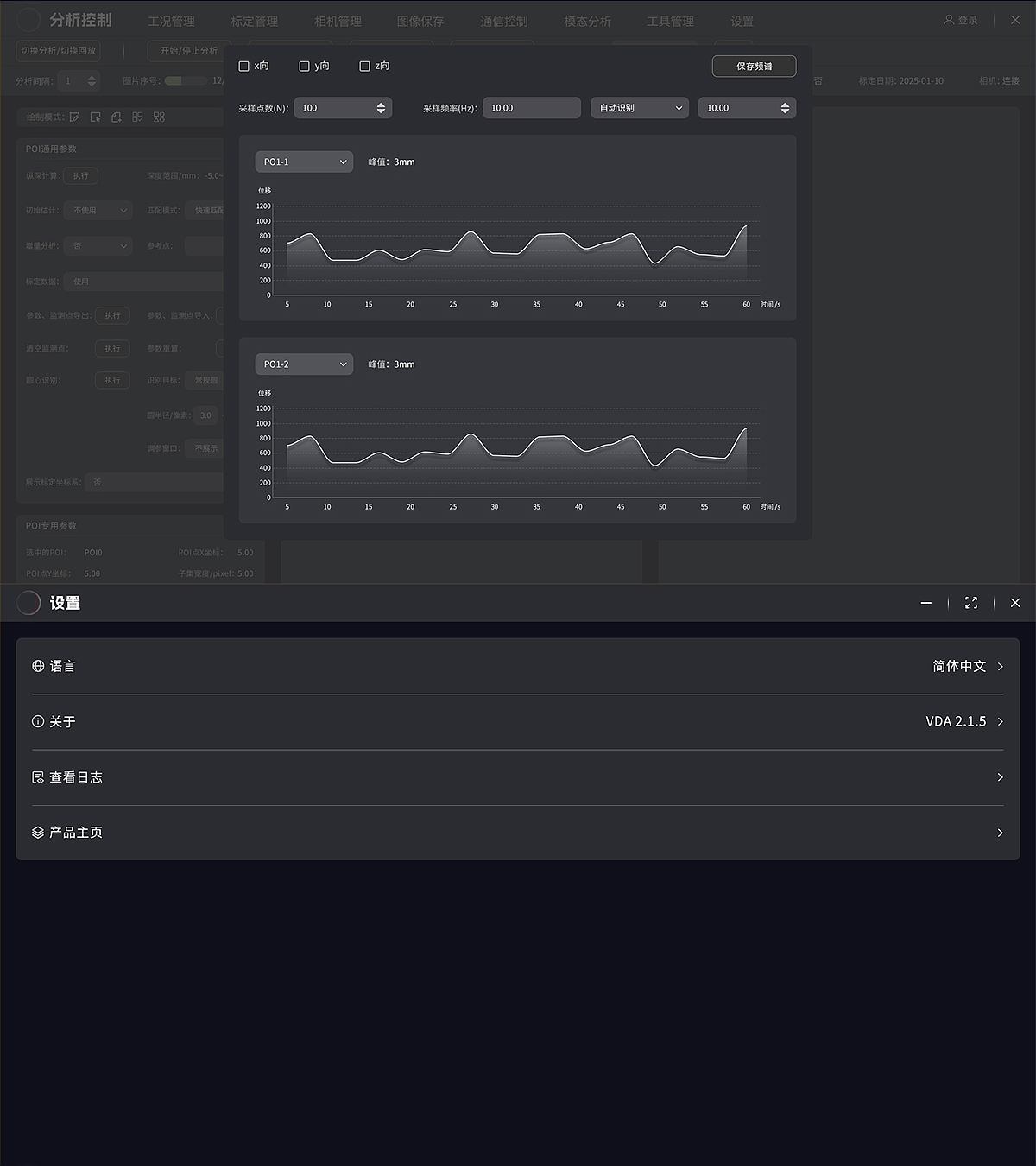This screenshot has width=1036, height=1166.
Task: Click the 圆半径/像素 3.0 field
Action: click(x=207, y=415)
